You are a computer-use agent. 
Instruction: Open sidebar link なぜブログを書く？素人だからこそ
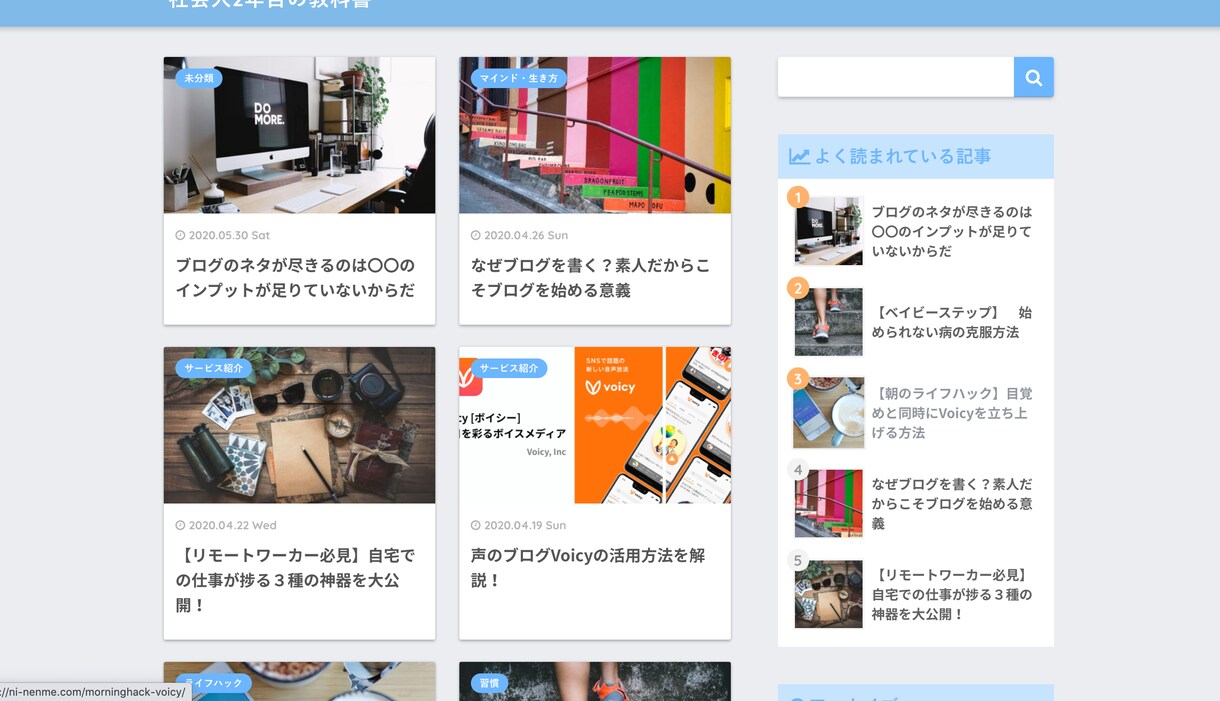point(951,503)
